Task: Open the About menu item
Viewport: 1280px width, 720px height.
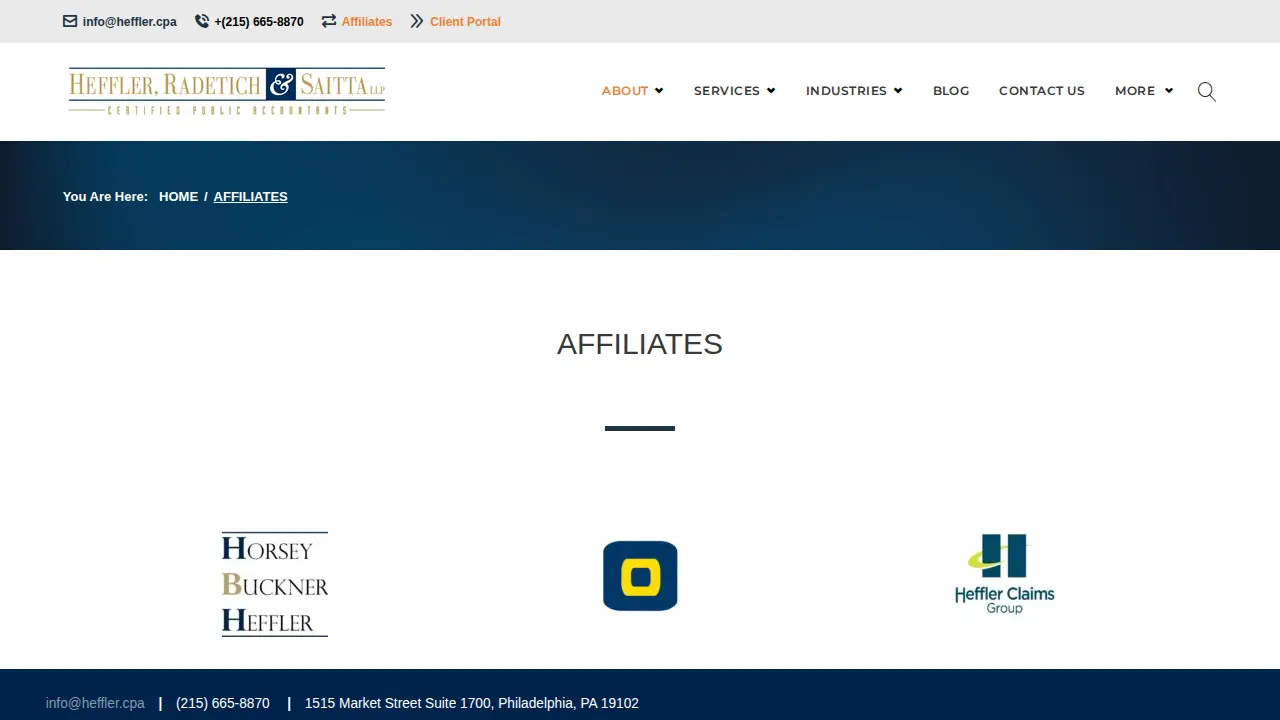Action: click(625, 91)
